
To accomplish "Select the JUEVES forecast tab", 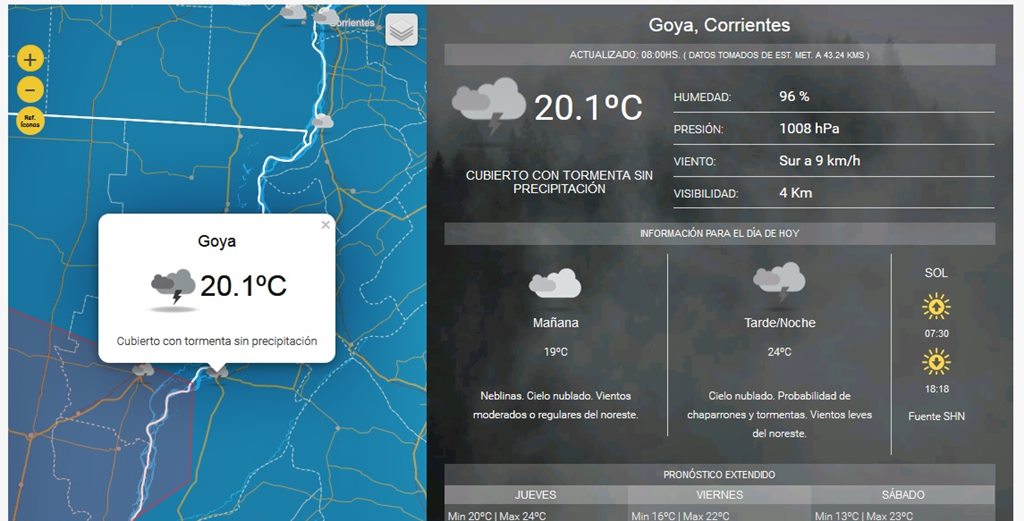I will (535, 495).
